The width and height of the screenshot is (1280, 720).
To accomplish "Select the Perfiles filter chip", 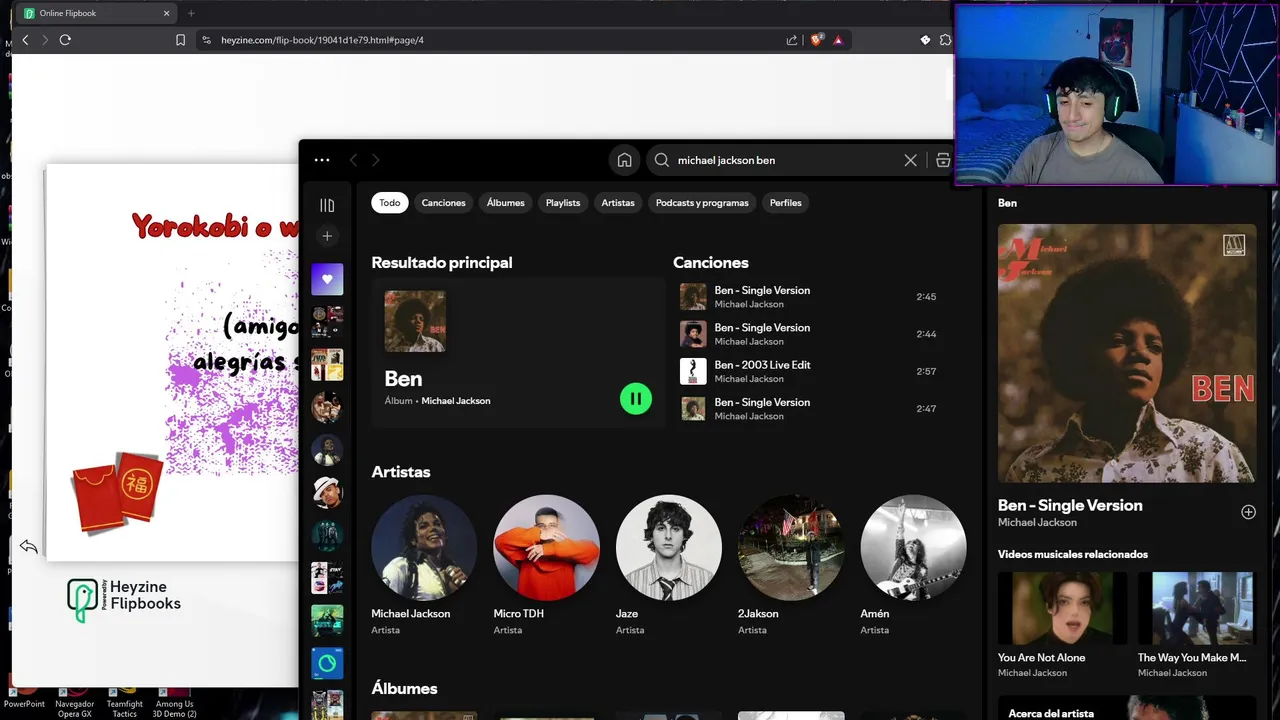I will [x=785, y=203].
